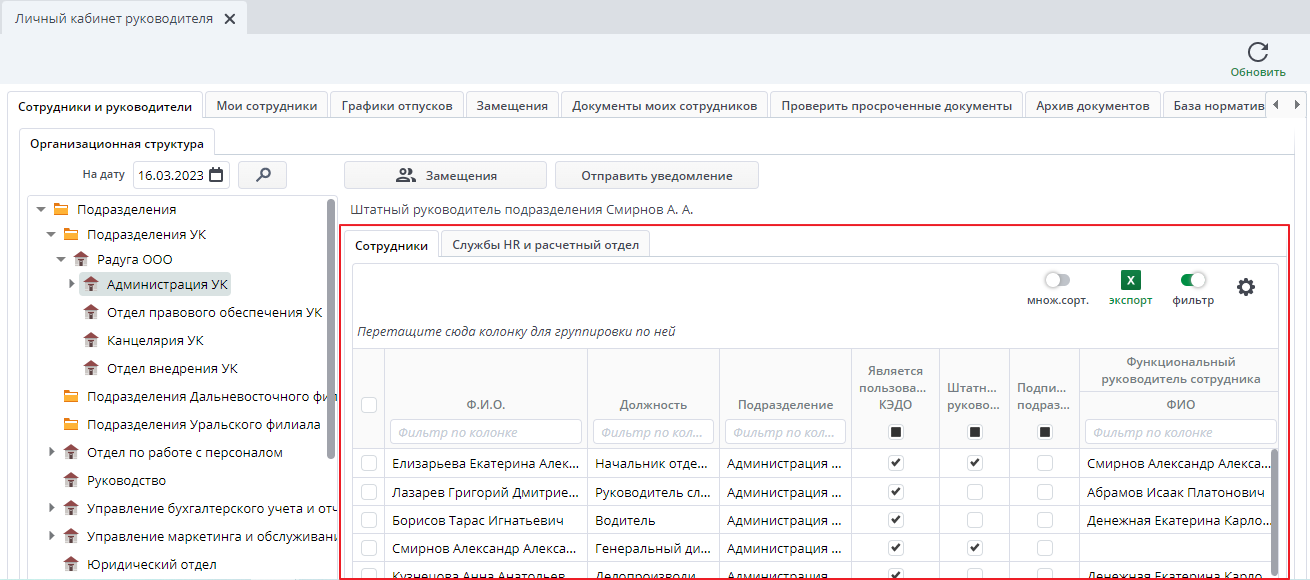Click Подразделения УК folder icon
The height and width of the screenshot is (580, 1310).
pyautogui.click(x=71, y=234)
